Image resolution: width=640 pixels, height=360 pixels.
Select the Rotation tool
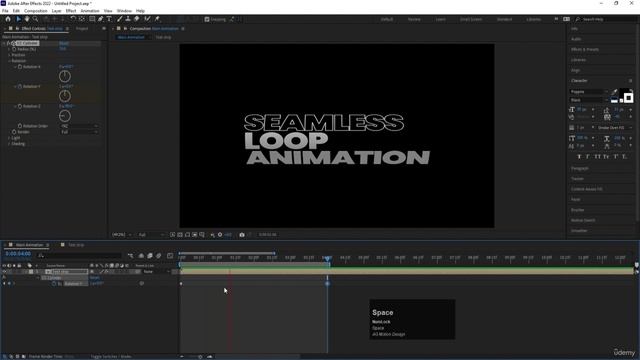click(73, 19)
